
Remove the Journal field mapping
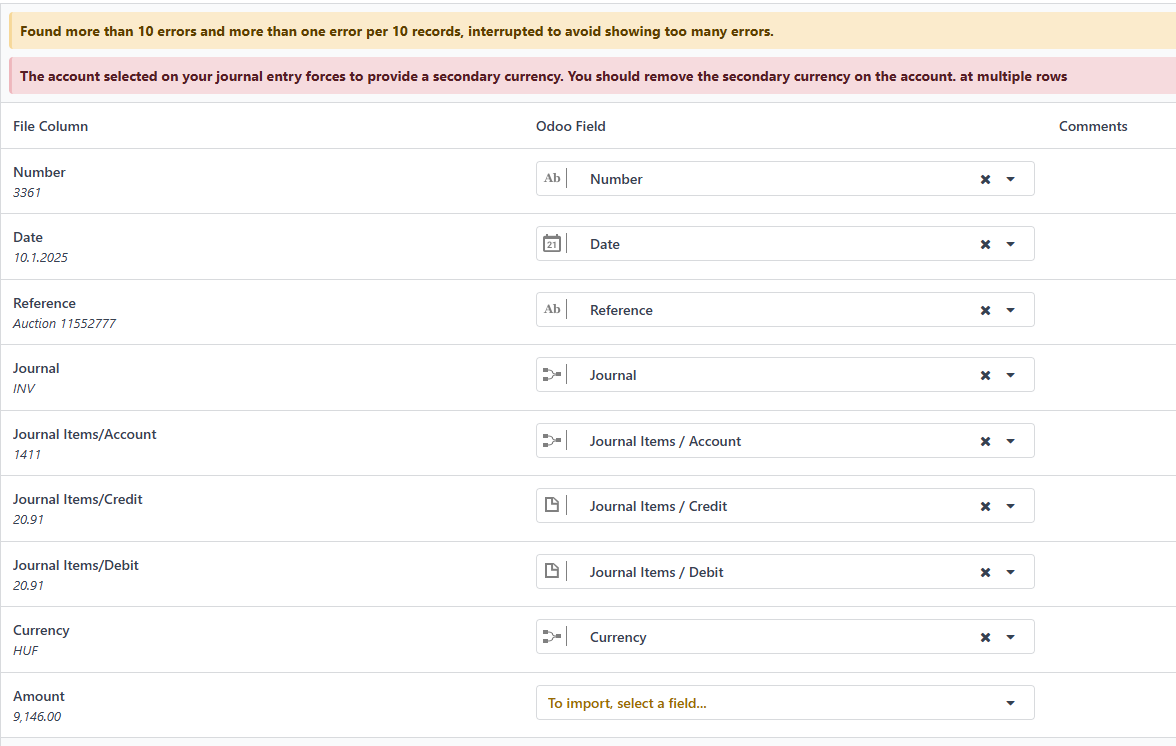pyautogui.click(x=986, y=376)
